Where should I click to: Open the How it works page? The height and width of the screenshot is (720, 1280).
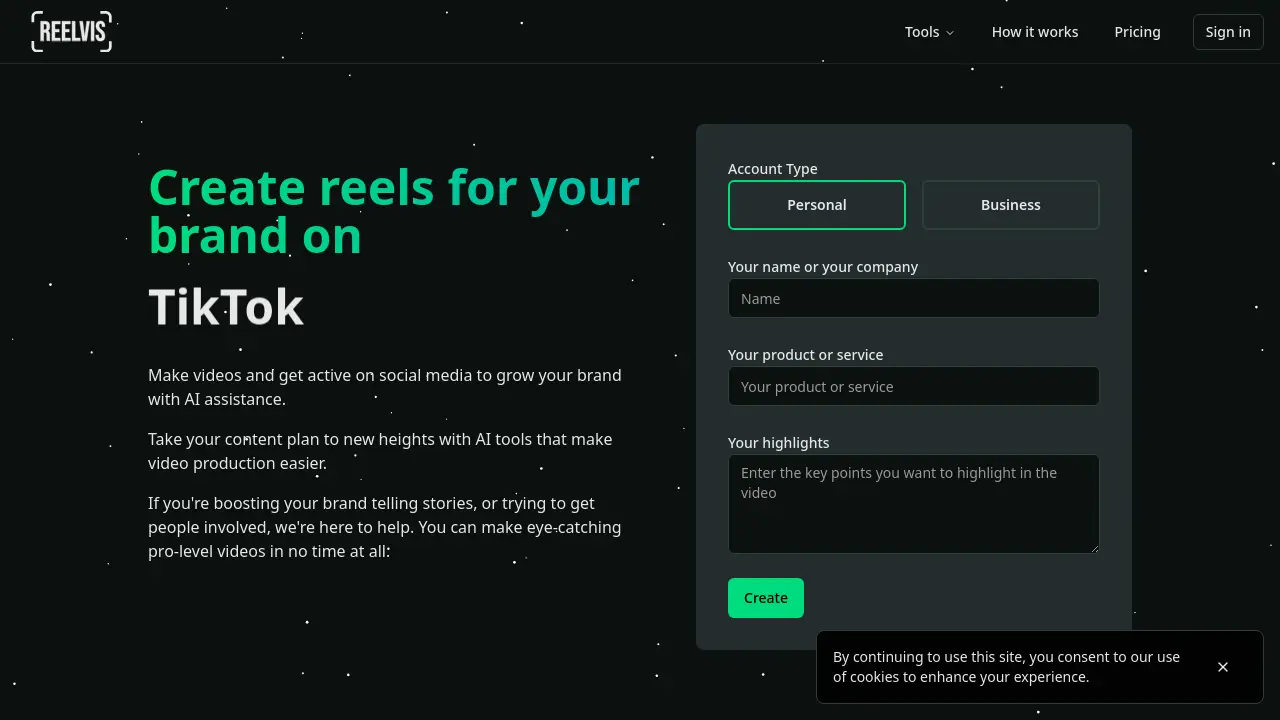[1035, 31]
